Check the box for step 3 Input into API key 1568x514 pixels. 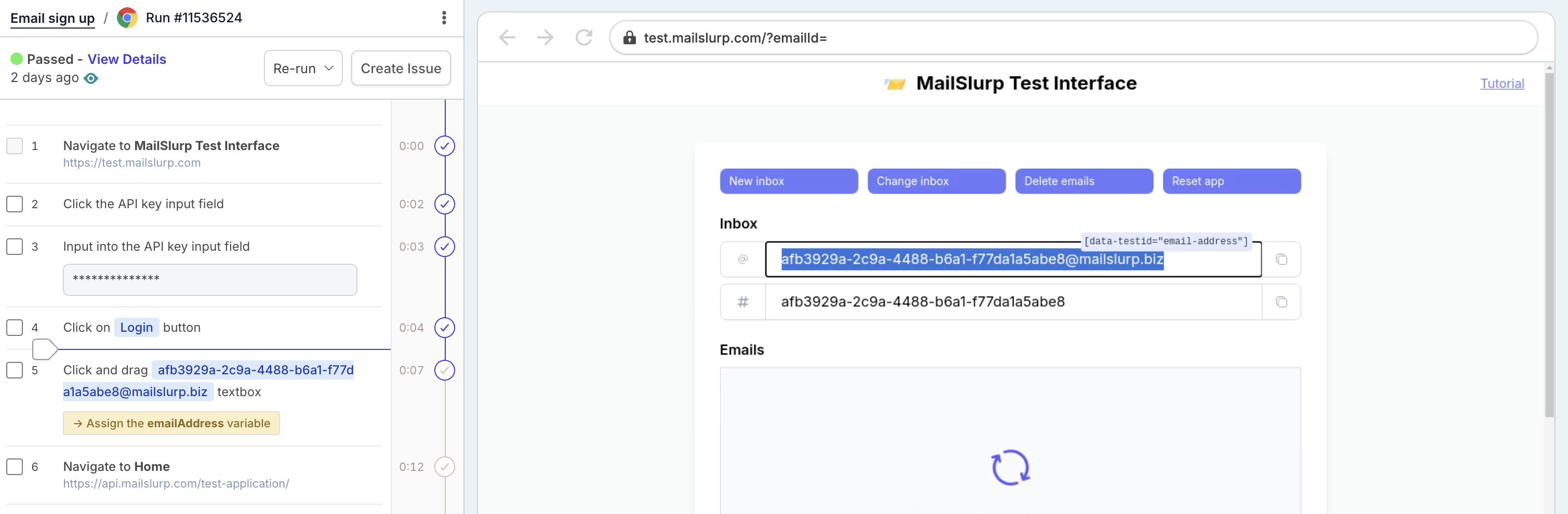(x=15, y=246)
